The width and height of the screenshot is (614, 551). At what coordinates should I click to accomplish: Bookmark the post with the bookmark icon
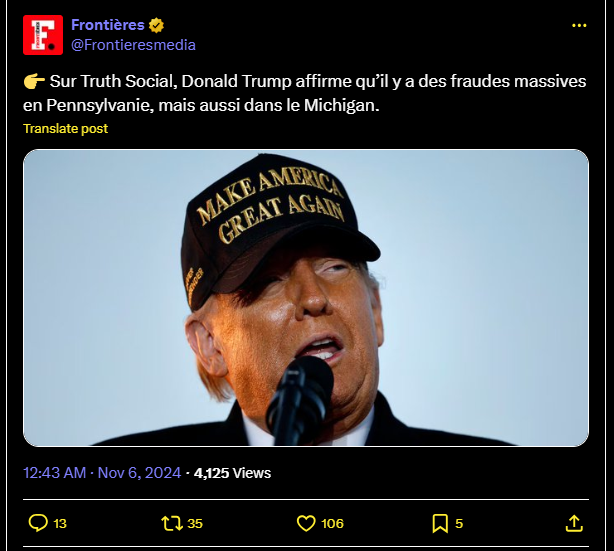[440, 522]
